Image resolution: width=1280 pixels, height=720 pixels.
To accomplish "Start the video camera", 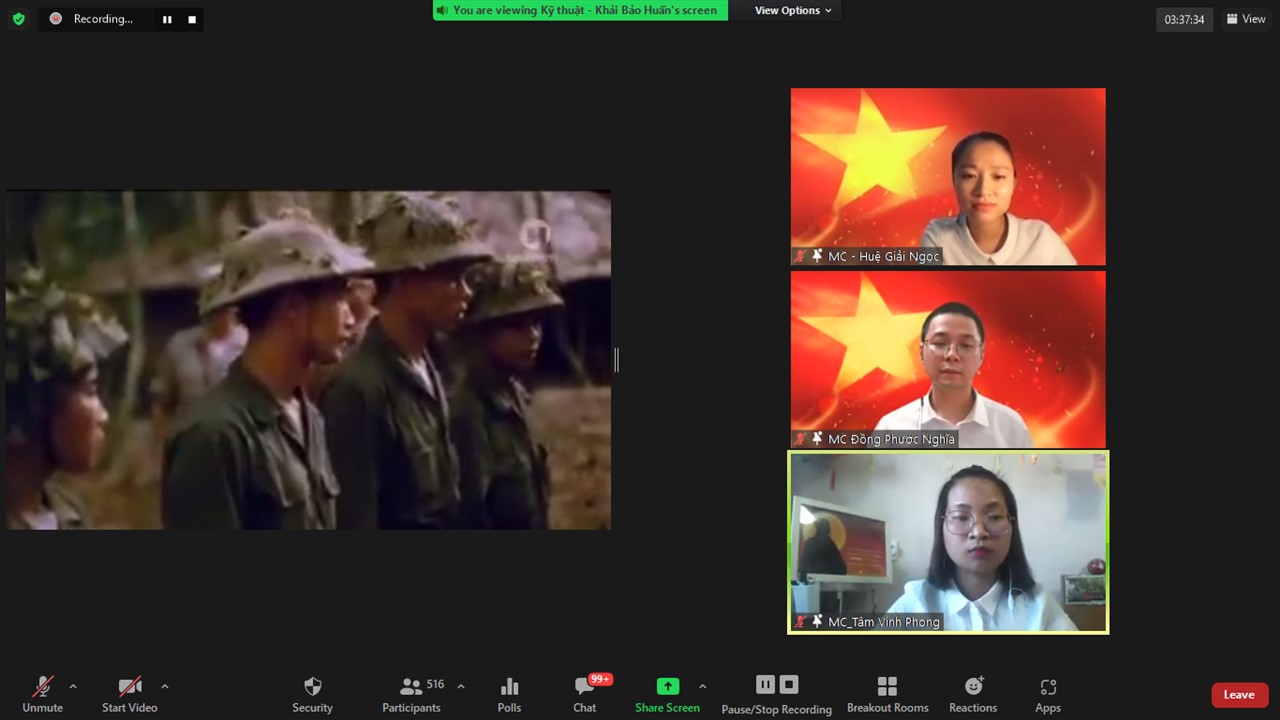I will (129, 694).
